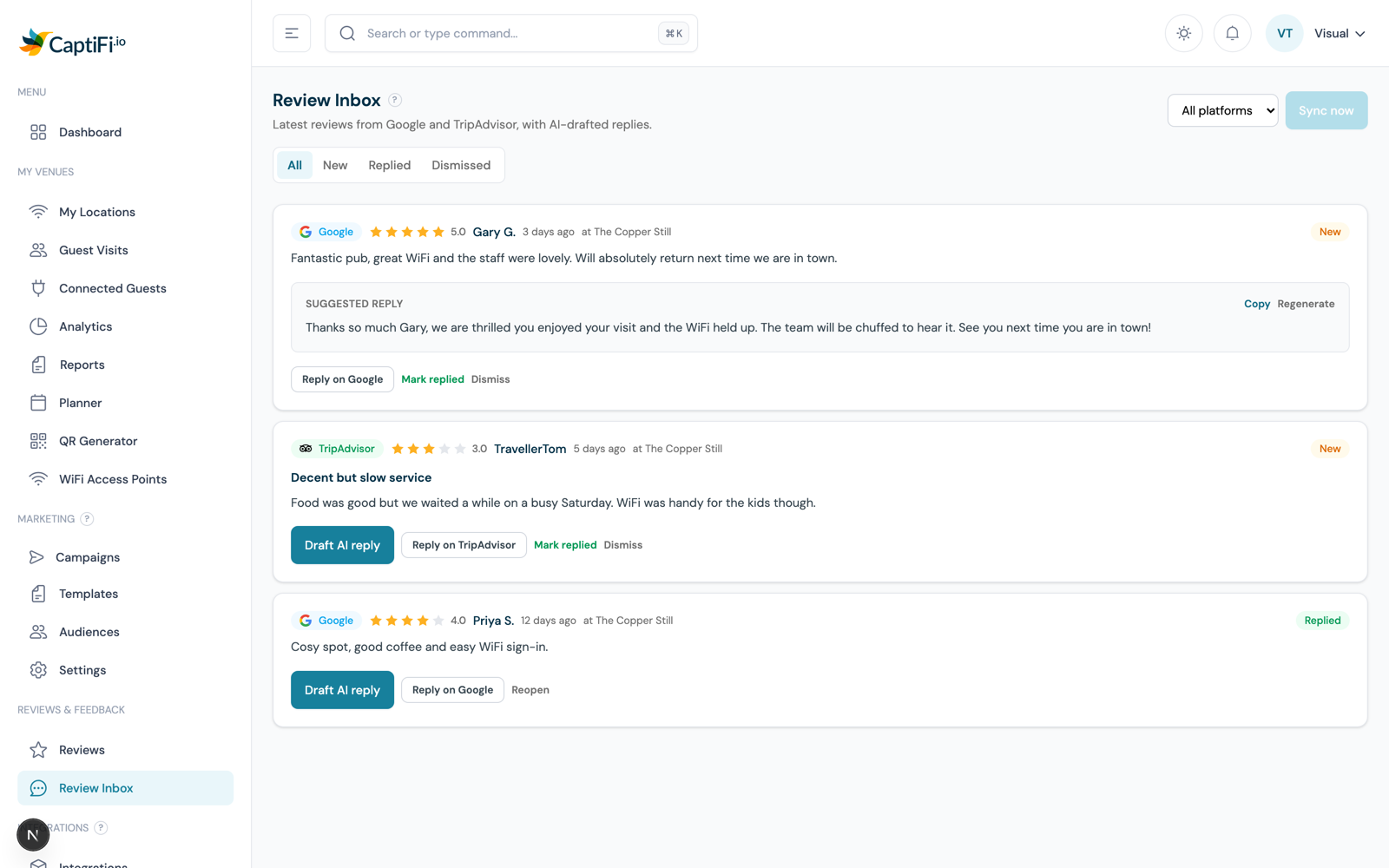Open the round N badge button
This screenshot has height=868, width=1389.
(x=33, y=835)
